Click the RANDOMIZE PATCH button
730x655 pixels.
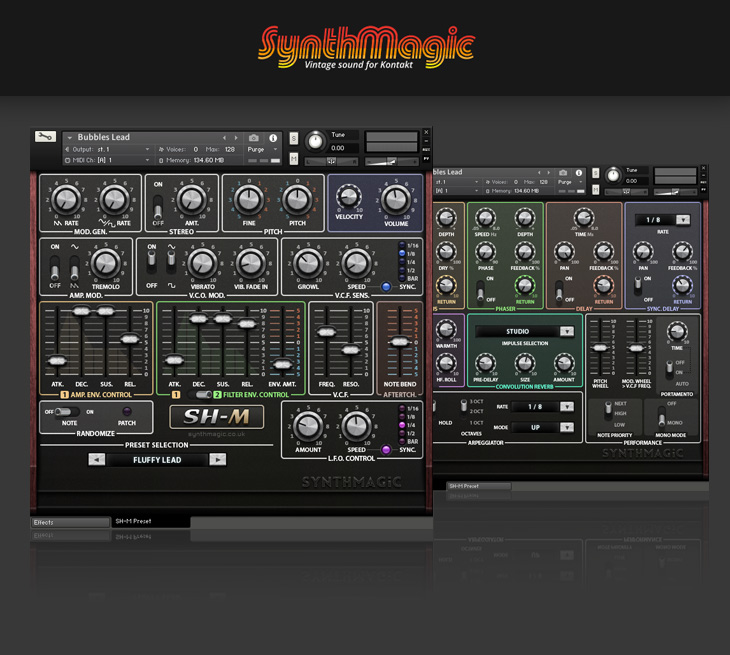tap(127, 412)
